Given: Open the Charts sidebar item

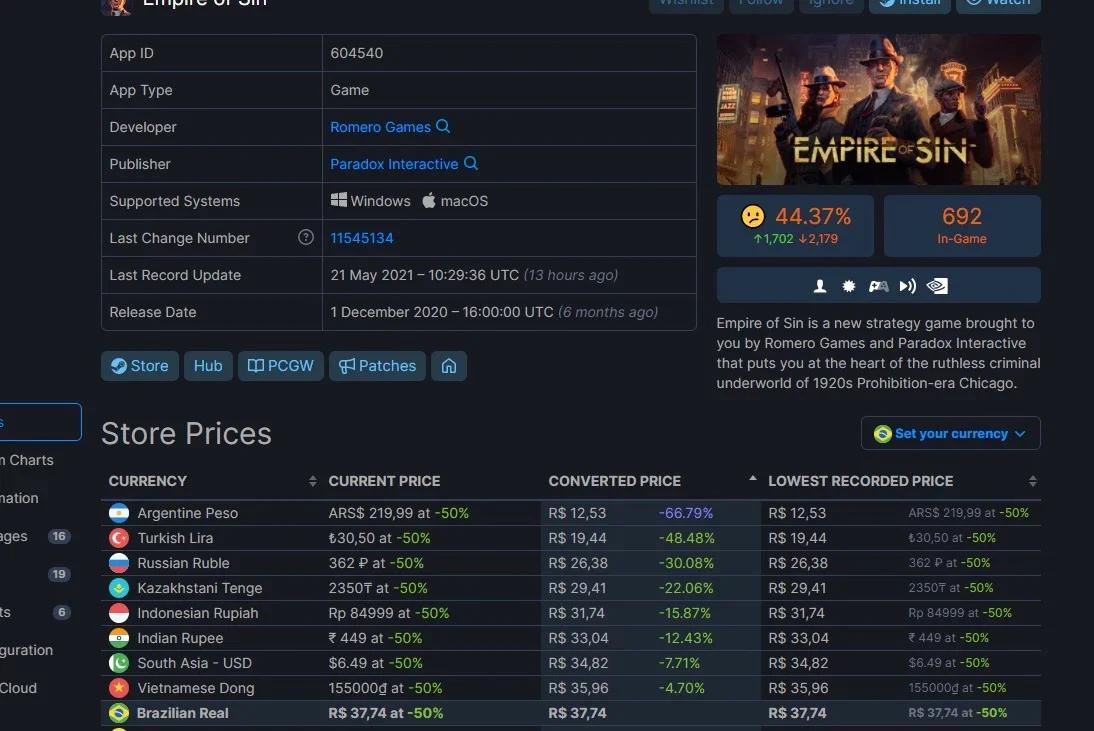Looking at the screenshot, I should point(28,460).
